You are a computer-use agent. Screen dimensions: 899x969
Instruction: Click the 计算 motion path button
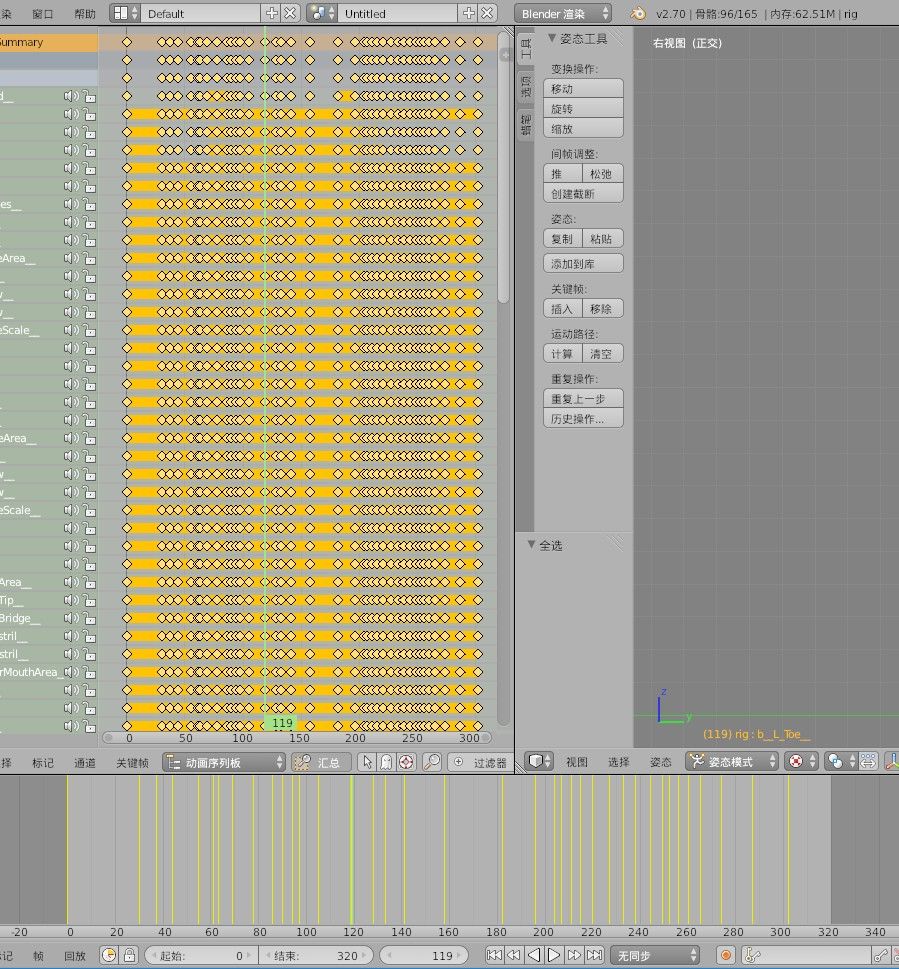(x=563, y=353)
